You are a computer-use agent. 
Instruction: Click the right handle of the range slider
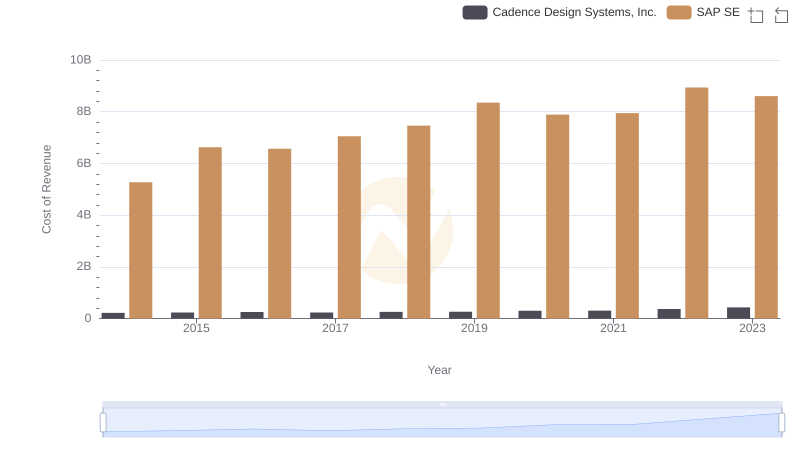[x=781, y=423]
